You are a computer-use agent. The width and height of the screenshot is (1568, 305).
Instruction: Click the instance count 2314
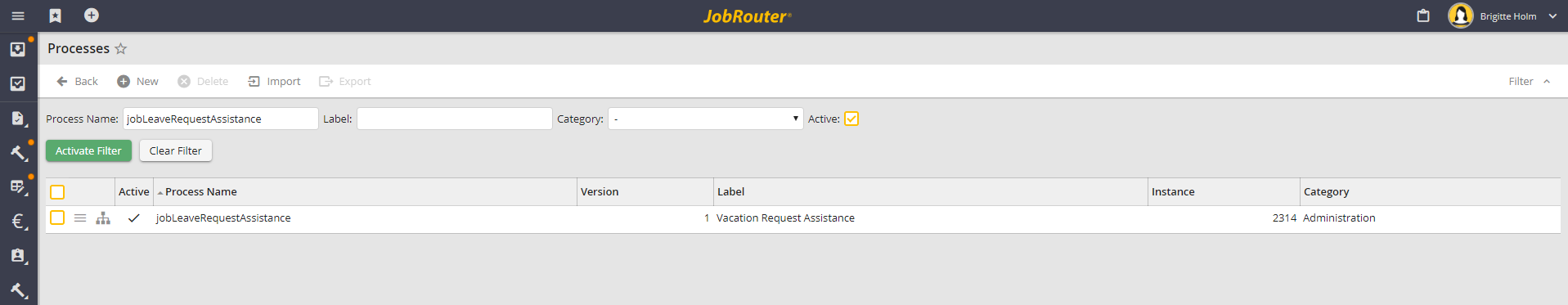pos(1284,218)
